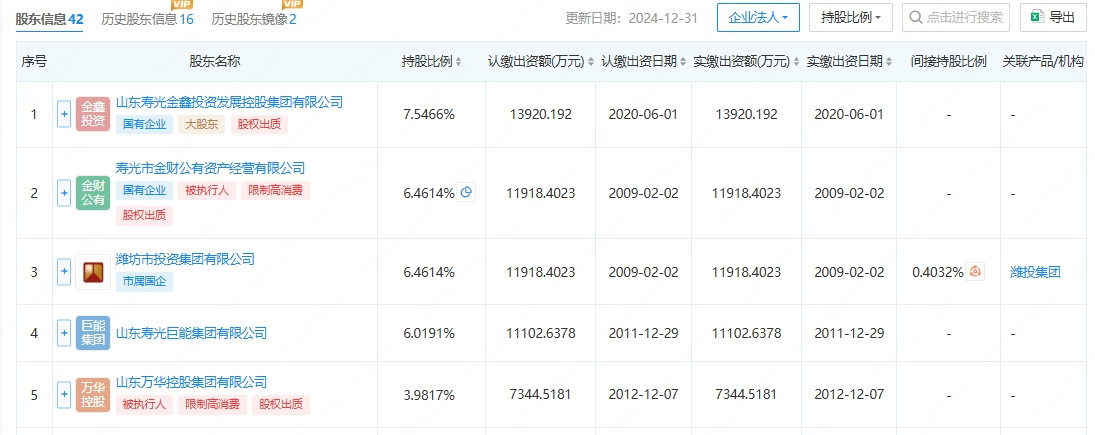Click the 6.0191% shareholding value
1095x435 pixels.
click(x=429, y=333)
